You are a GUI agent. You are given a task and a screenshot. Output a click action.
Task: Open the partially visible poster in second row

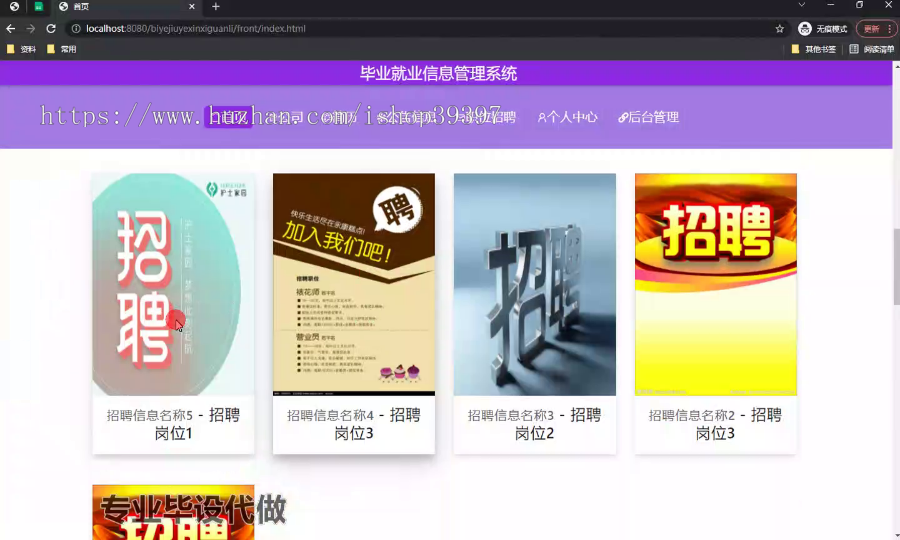[173, 512]
